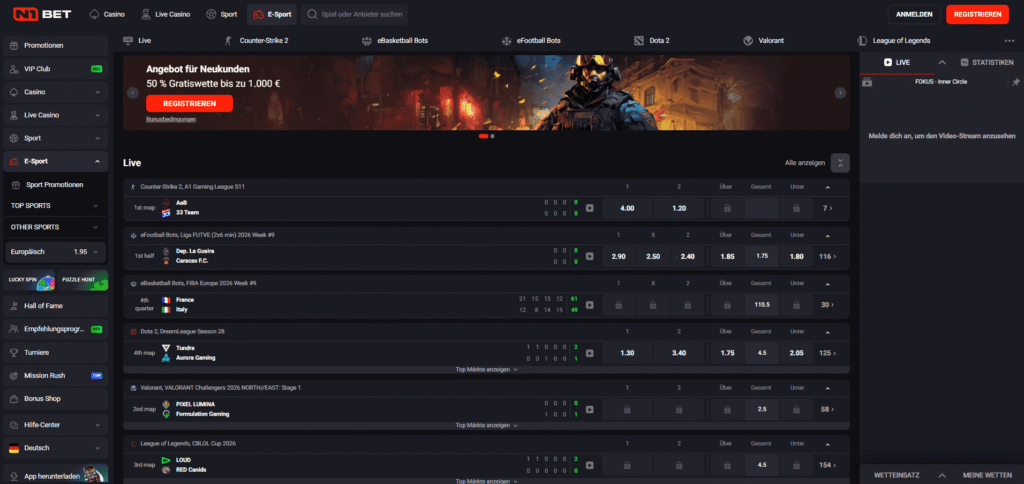This screenshot has width=1024, height=484.
Task: Click the video stream icon for Tundra vs Aurora Gaming
Action: click(x=589, y=353)
